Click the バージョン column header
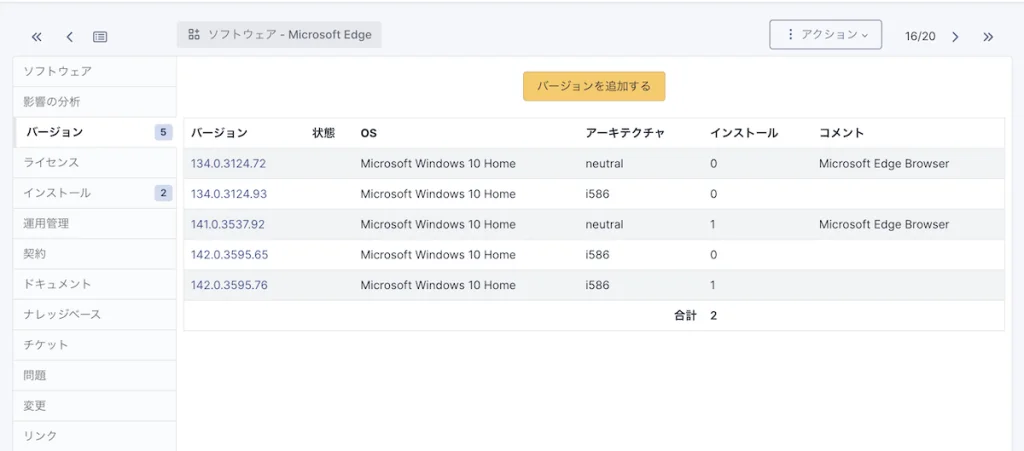Viewport: 1024px width, 451px height. 219,133
